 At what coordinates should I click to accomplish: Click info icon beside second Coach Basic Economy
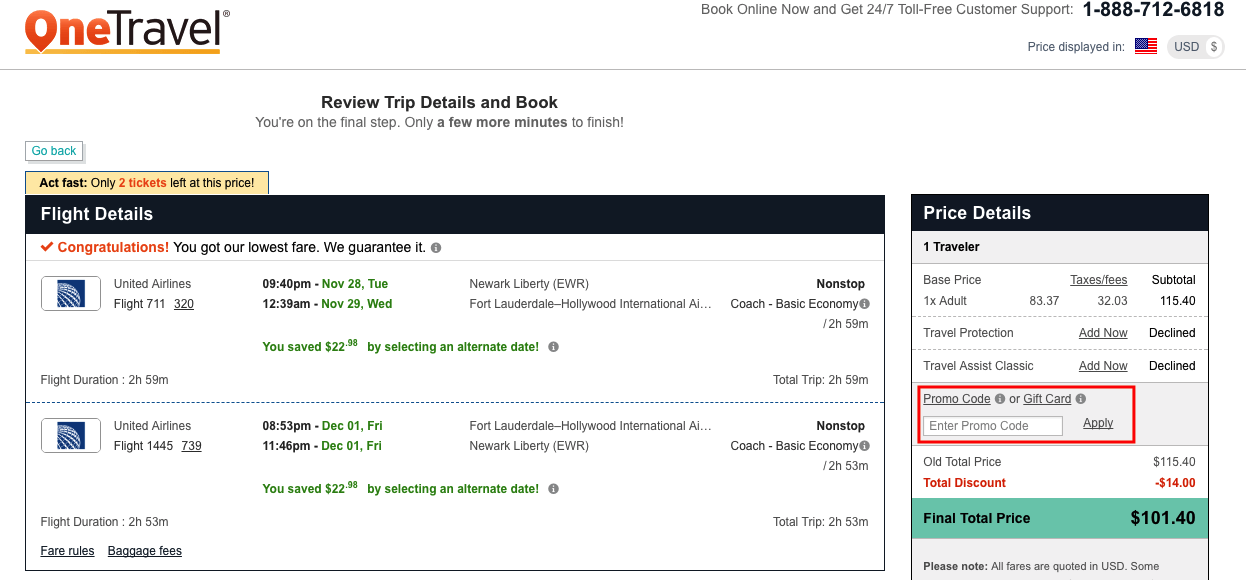click(864, 446)
